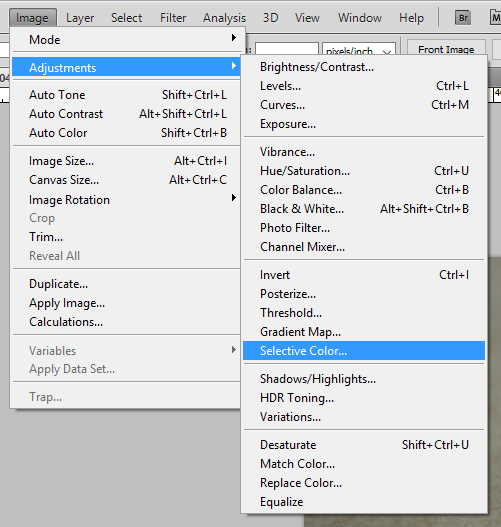
Task: Choose Invert adjustment
Action: (x=364, y=275)
